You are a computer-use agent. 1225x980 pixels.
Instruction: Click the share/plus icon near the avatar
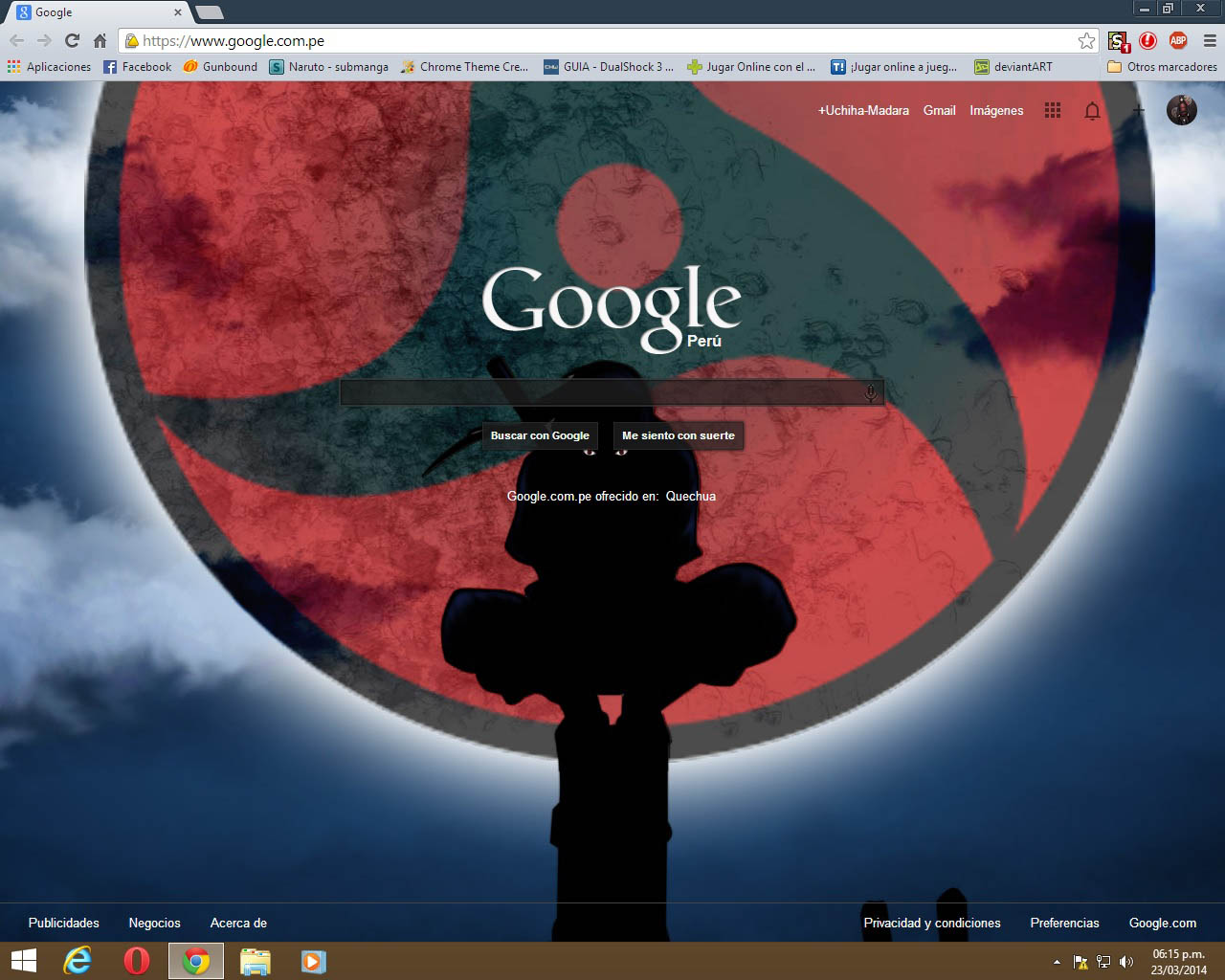click(x=1138, y=110)
